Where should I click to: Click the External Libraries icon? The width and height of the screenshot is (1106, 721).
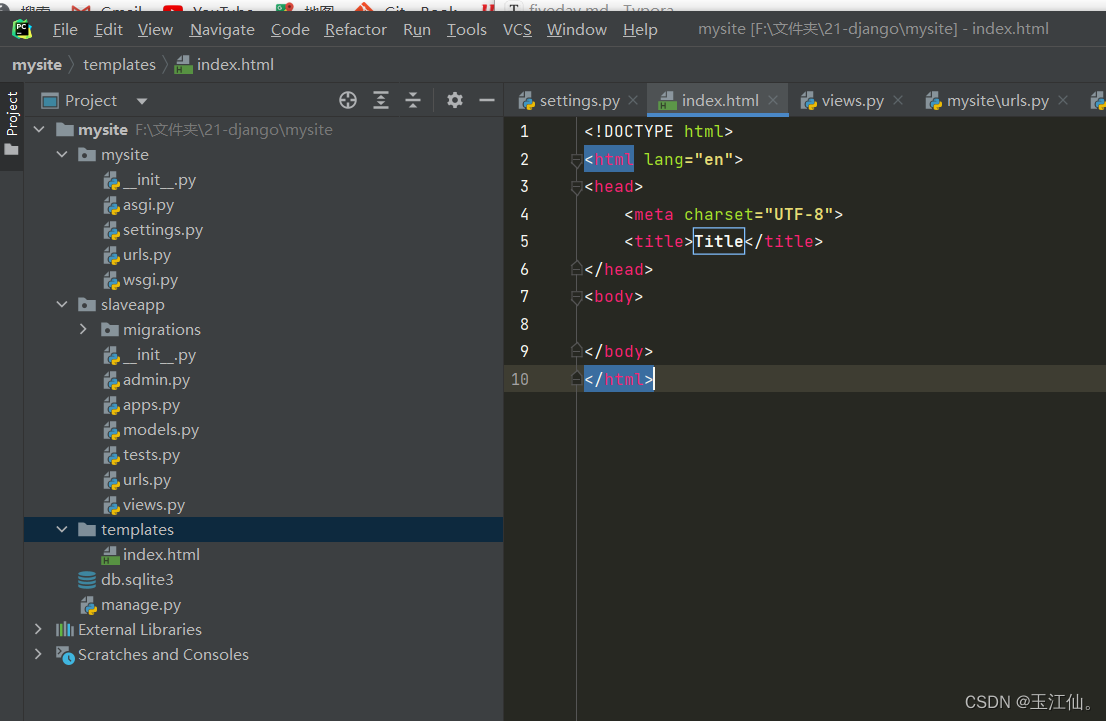click(65, 629)
